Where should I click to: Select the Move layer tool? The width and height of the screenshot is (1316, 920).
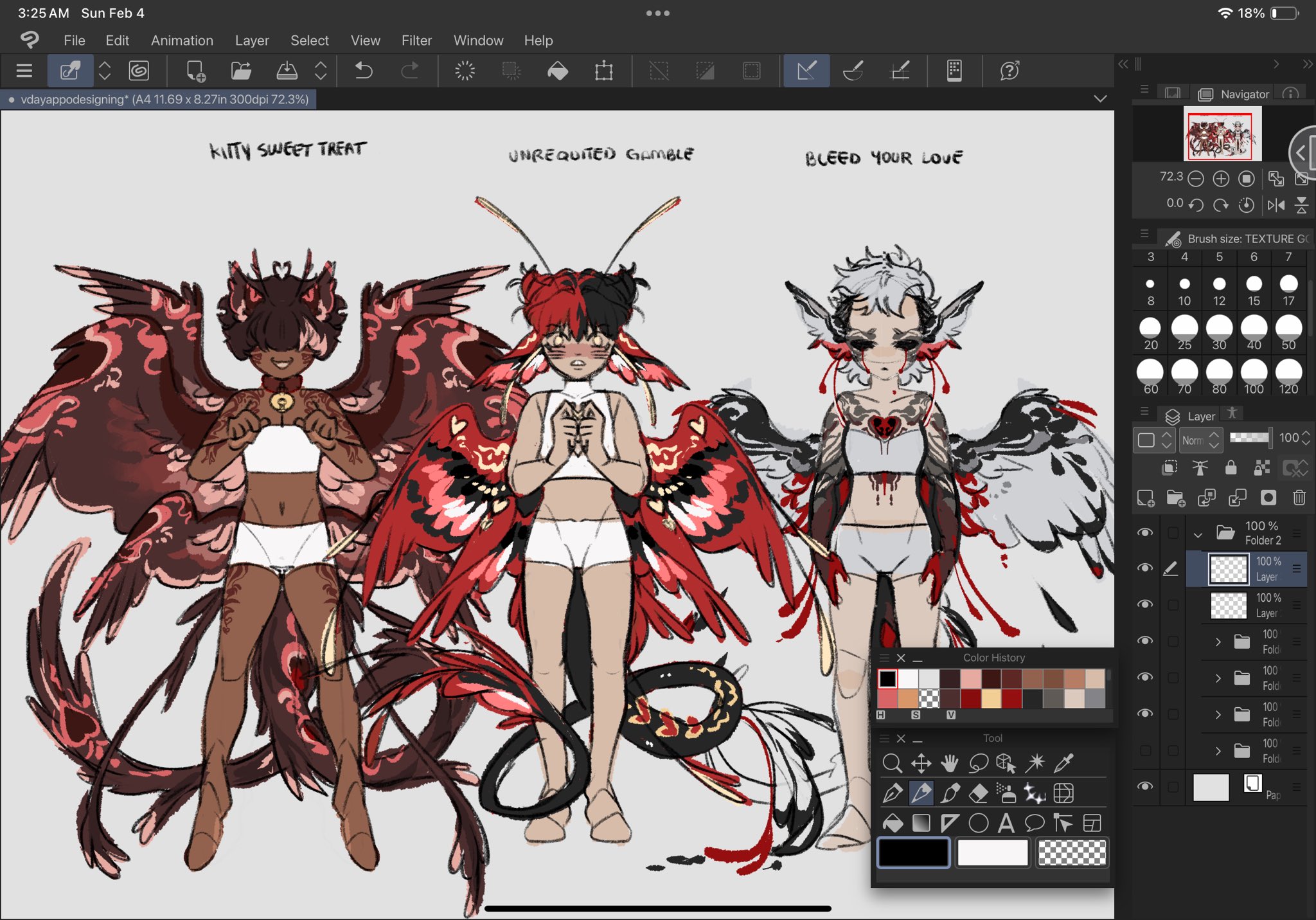[921, 763]
